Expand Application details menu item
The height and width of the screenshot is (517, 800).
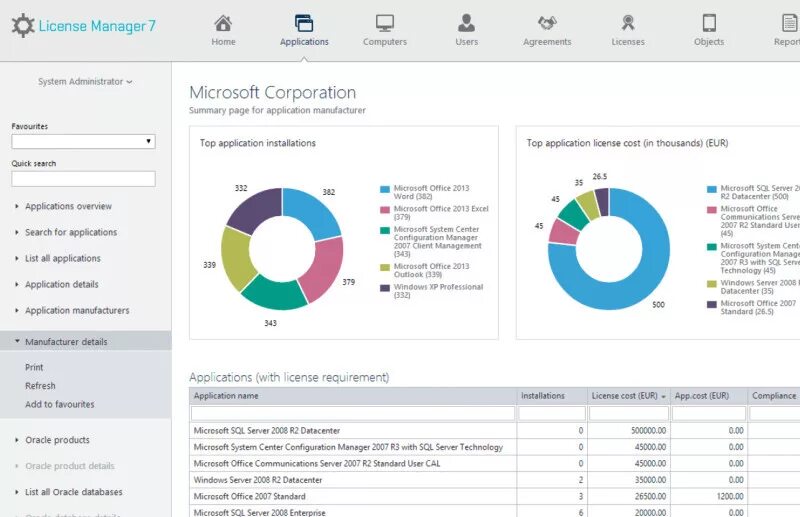62,284
